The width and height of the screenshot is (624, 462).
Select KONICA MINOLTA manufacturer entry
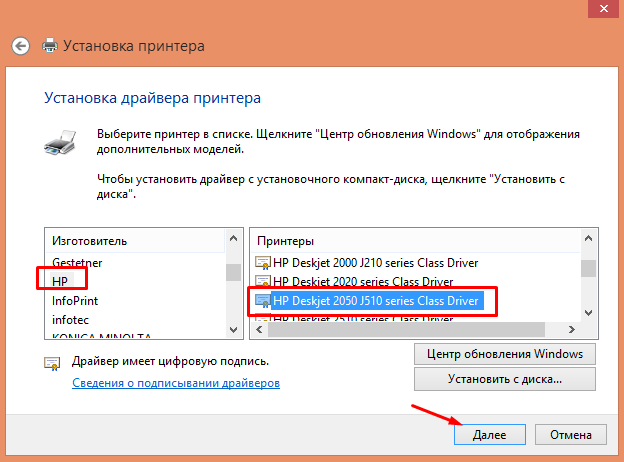[x=101, y=335]
